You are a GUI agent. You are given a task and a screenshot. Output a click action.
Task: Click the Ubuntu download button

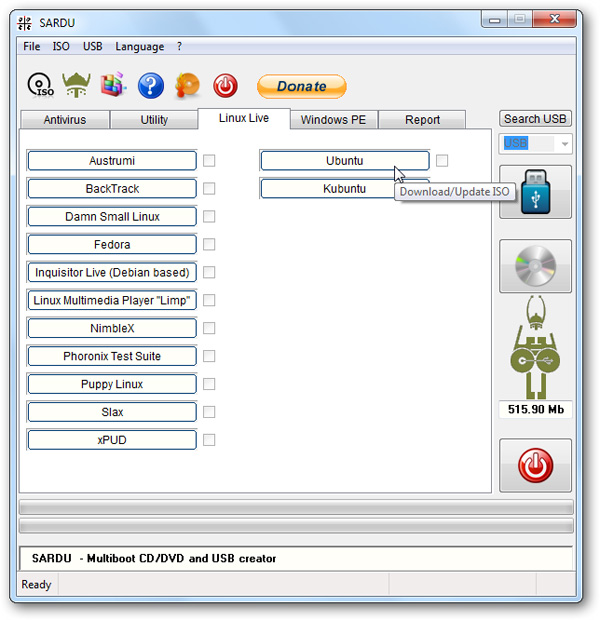click(345, 161)
